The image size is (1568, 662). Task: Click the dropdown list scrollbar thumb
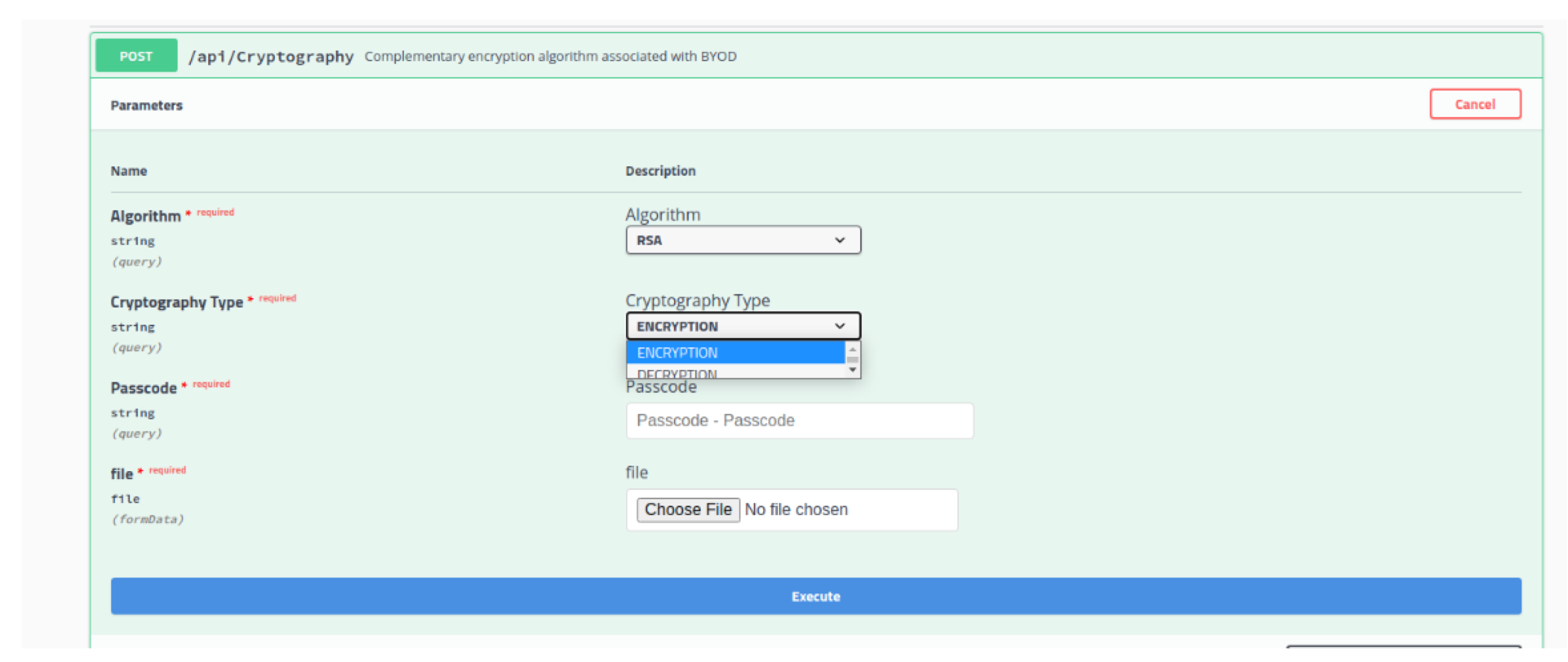852,360
